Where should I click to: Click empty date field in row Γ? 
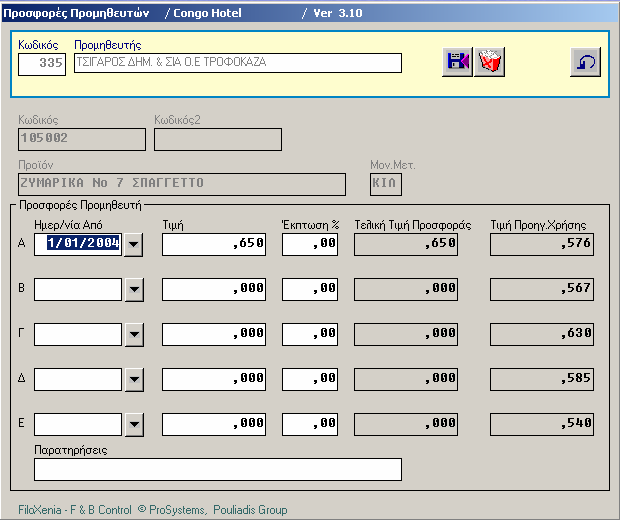pos(78,335)
